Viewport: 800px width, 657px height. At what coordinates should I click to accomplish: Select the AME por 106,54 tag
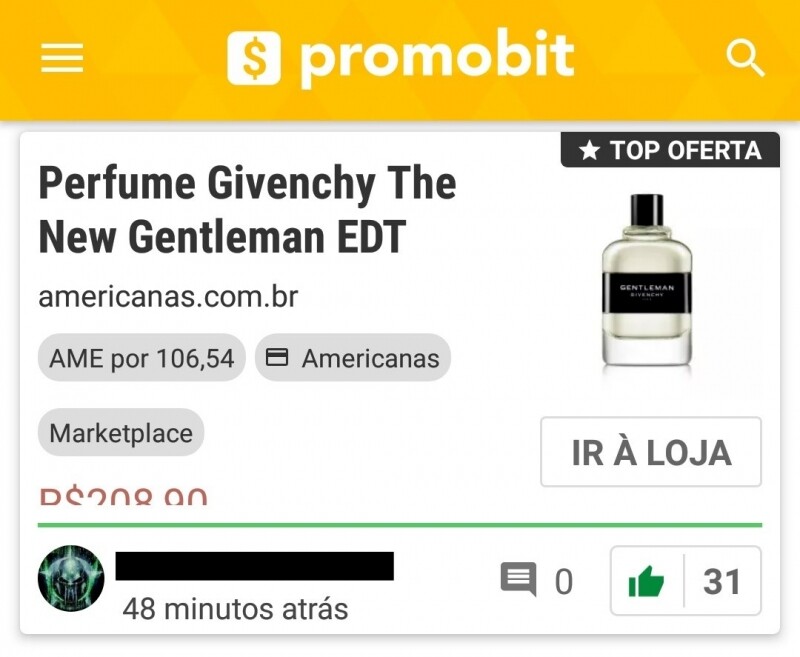142,358
